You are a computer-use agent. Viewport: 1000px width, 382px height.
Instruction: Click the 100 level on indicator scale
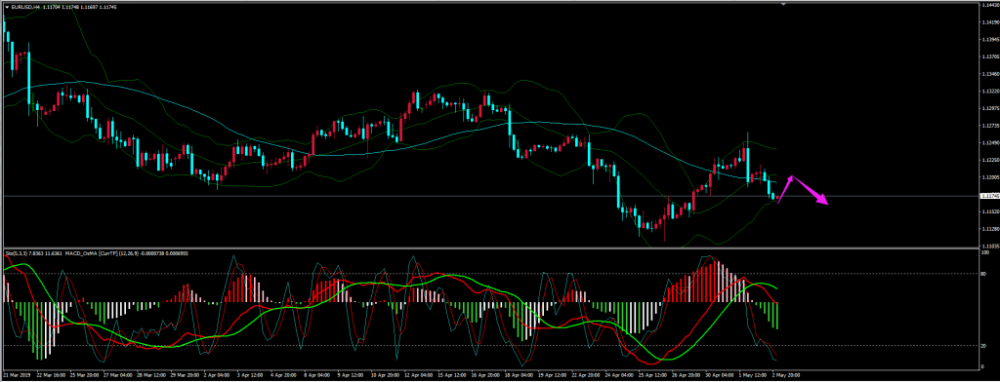pos(985,253)
